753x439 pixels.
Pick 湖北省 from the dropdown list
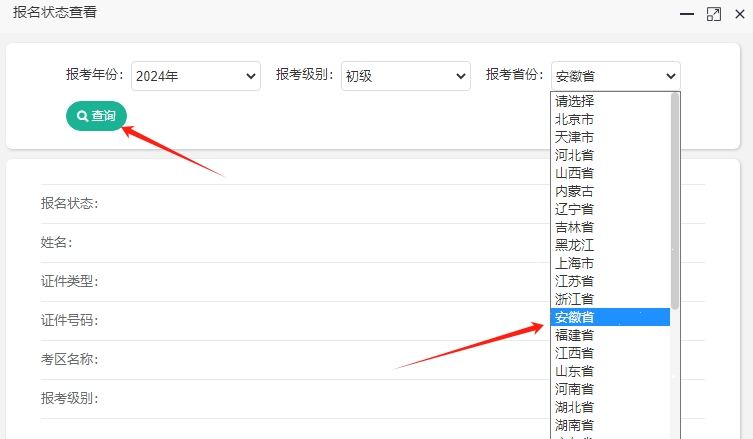pos(575,407)
